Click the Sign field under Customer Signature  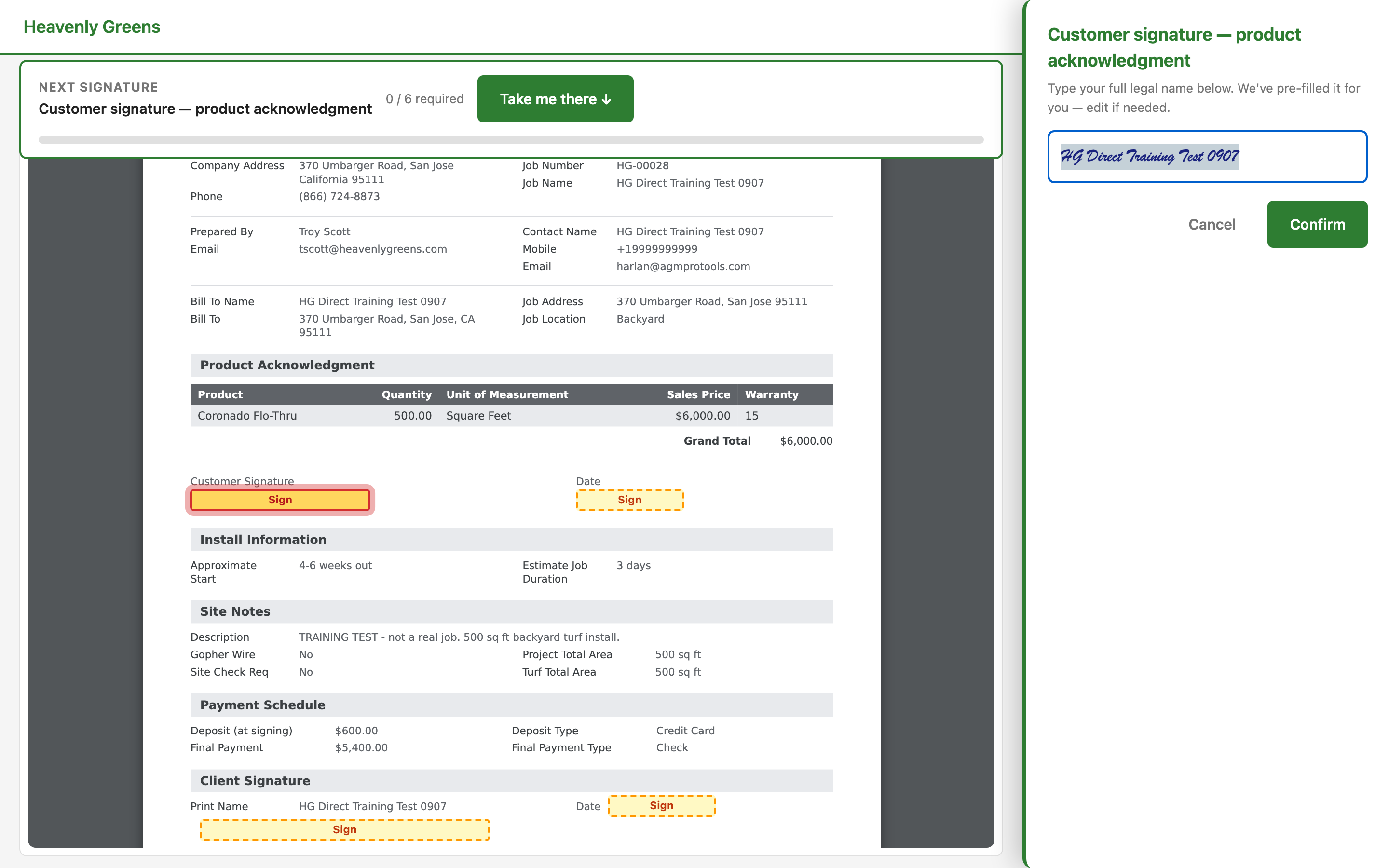coord(280,500)
